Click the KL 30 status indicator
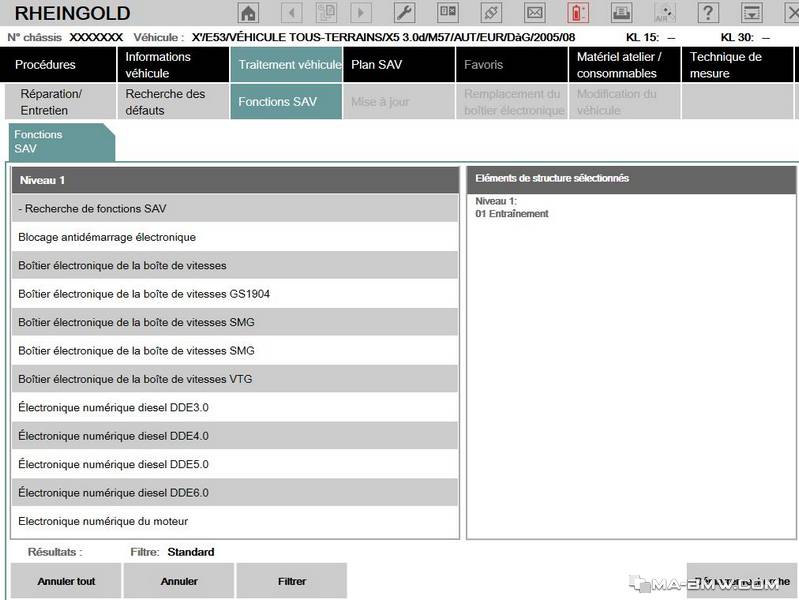This screenshot has width=799, height=600. coord(745,37)
